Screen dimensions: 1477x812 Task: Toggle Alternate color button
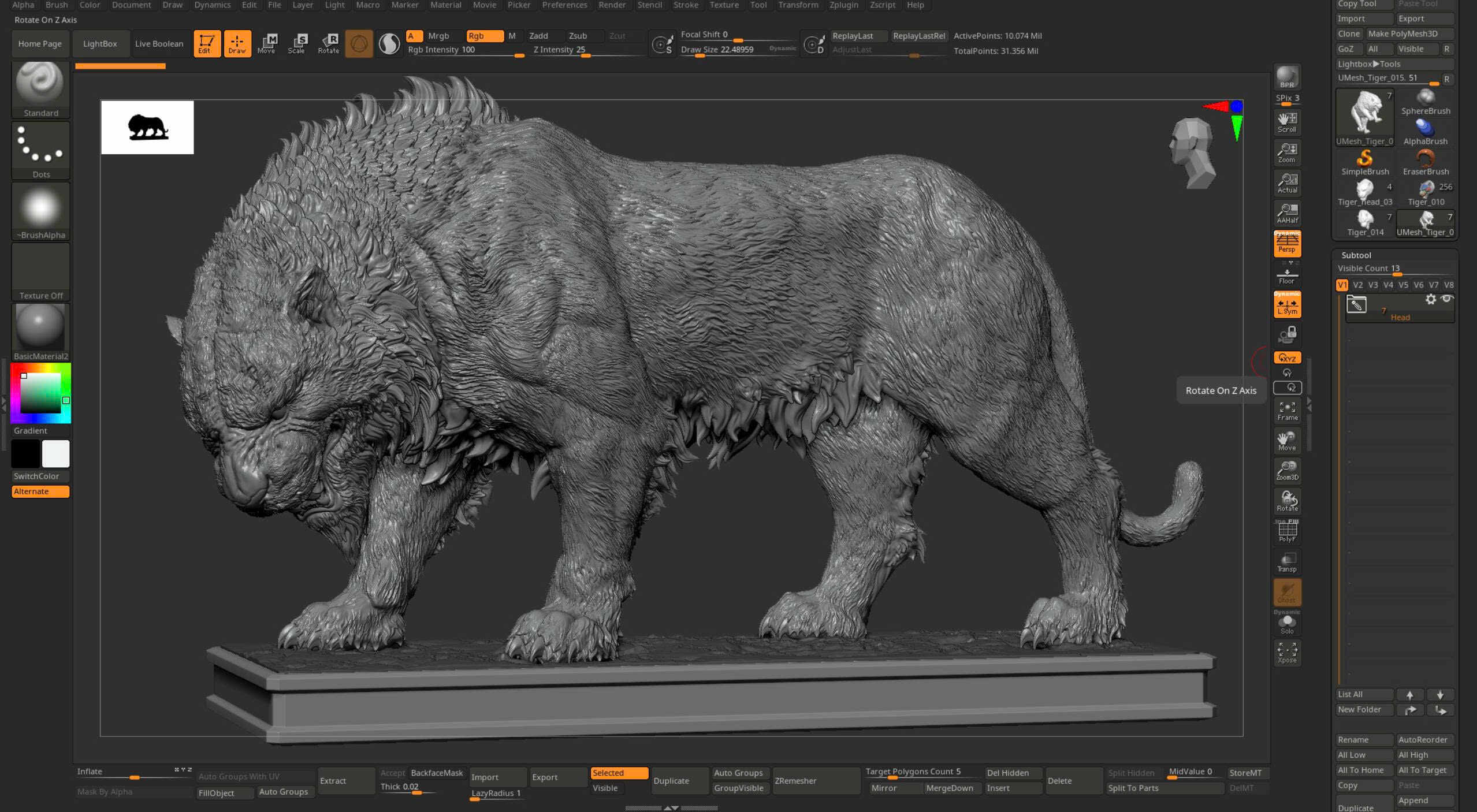coord(40,491)
